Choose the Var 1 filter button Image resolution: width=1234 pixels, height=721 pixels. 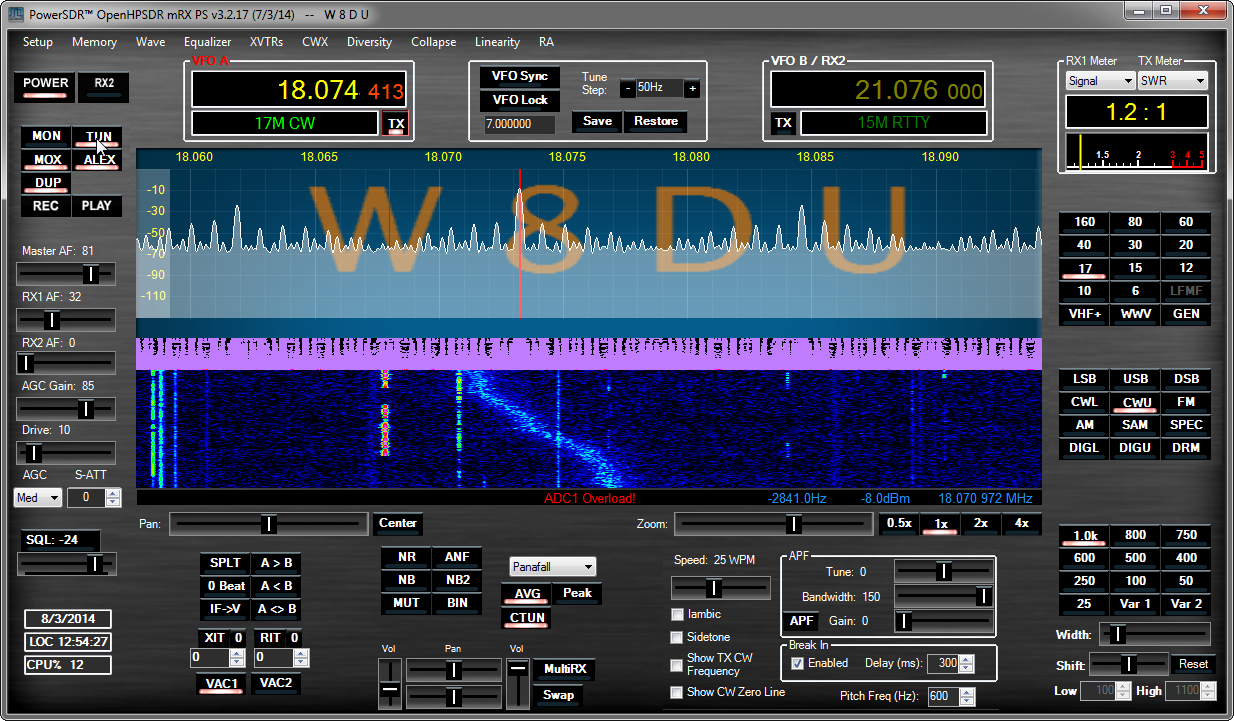[1135, 604]
